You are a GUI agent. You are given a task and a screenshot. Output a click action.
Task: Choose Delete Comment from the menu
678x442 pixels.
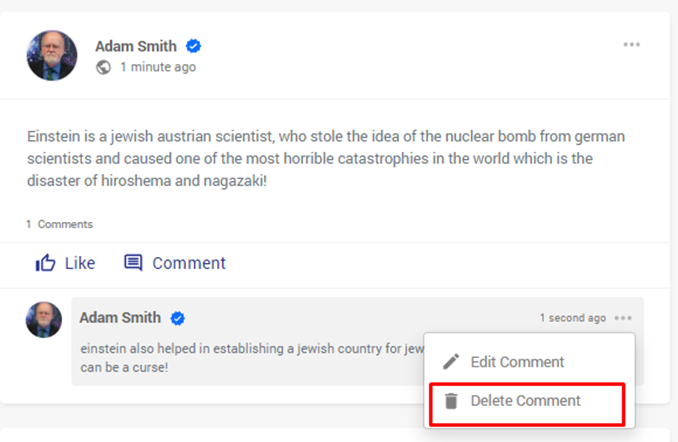pyautogui.click(x=525, y=401)
